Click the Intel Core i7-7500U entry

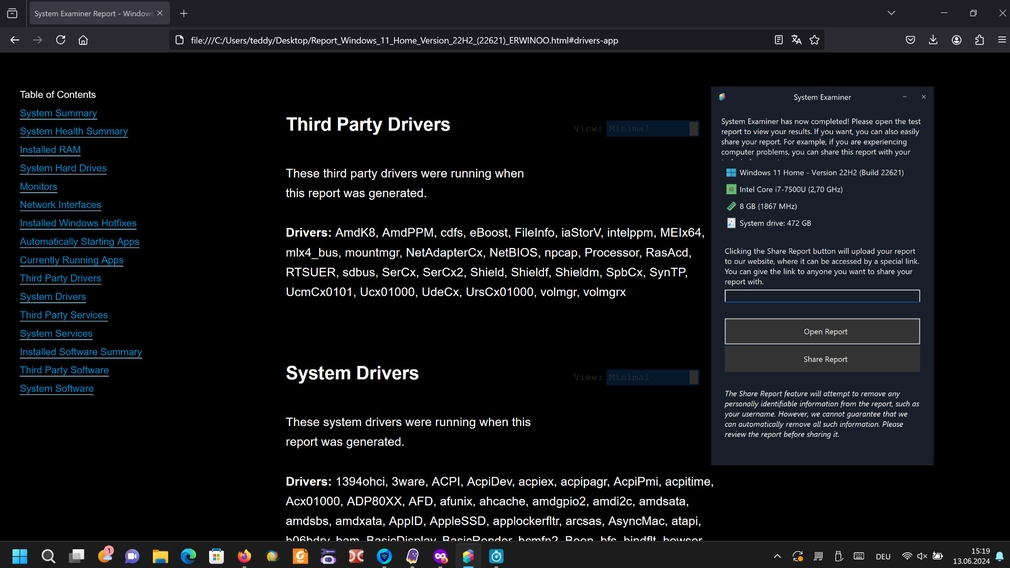pyautogui.click(x=785, y=189)
